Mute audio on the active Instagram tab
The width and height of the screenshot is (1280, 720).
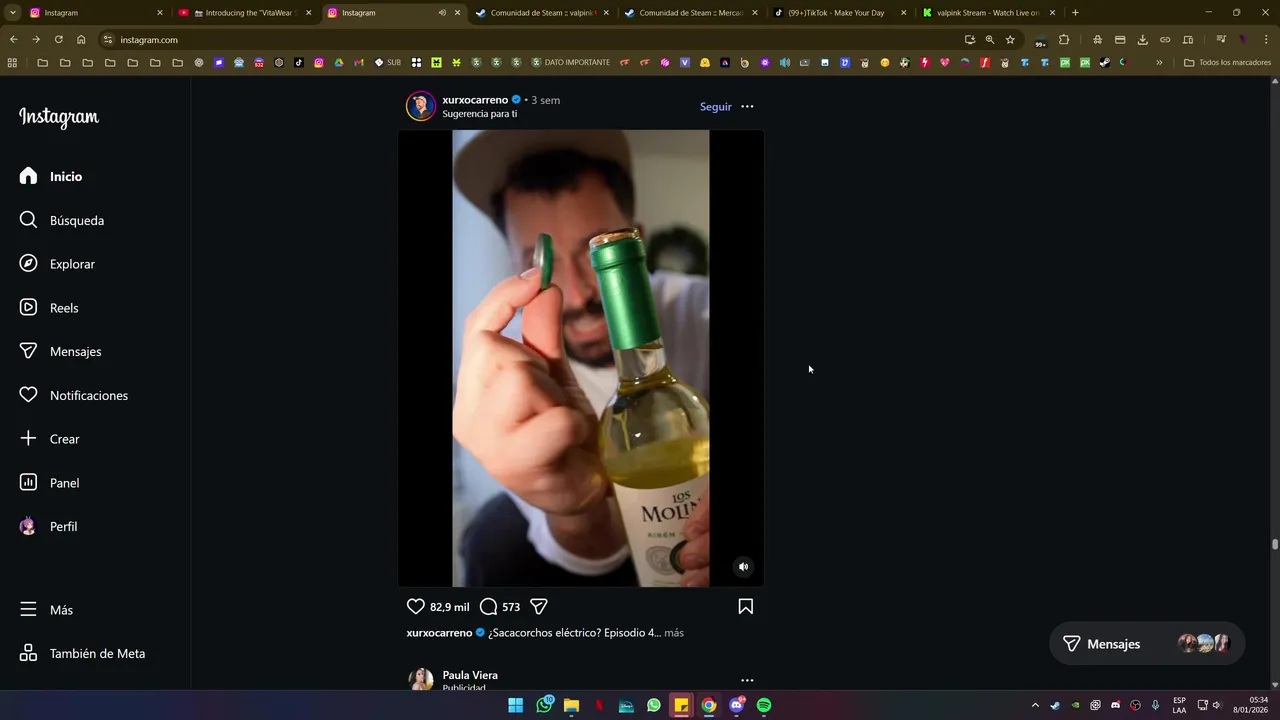(442, 13)
